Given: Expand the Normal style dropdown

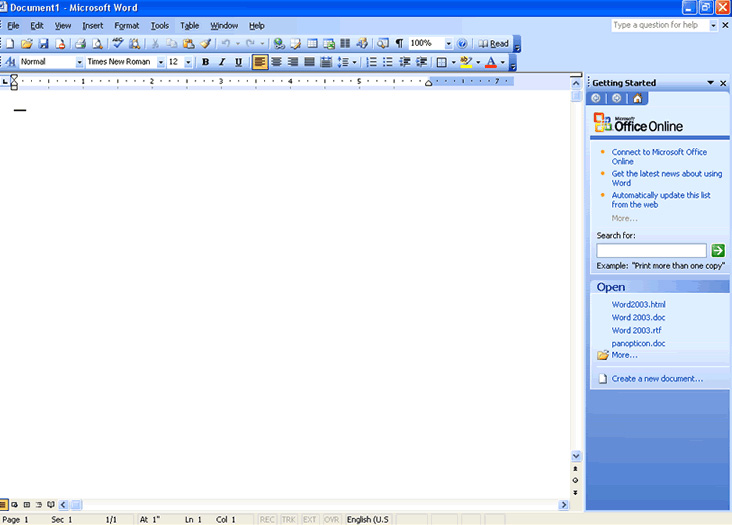Looking at the screenshot, I should [80, 62].
